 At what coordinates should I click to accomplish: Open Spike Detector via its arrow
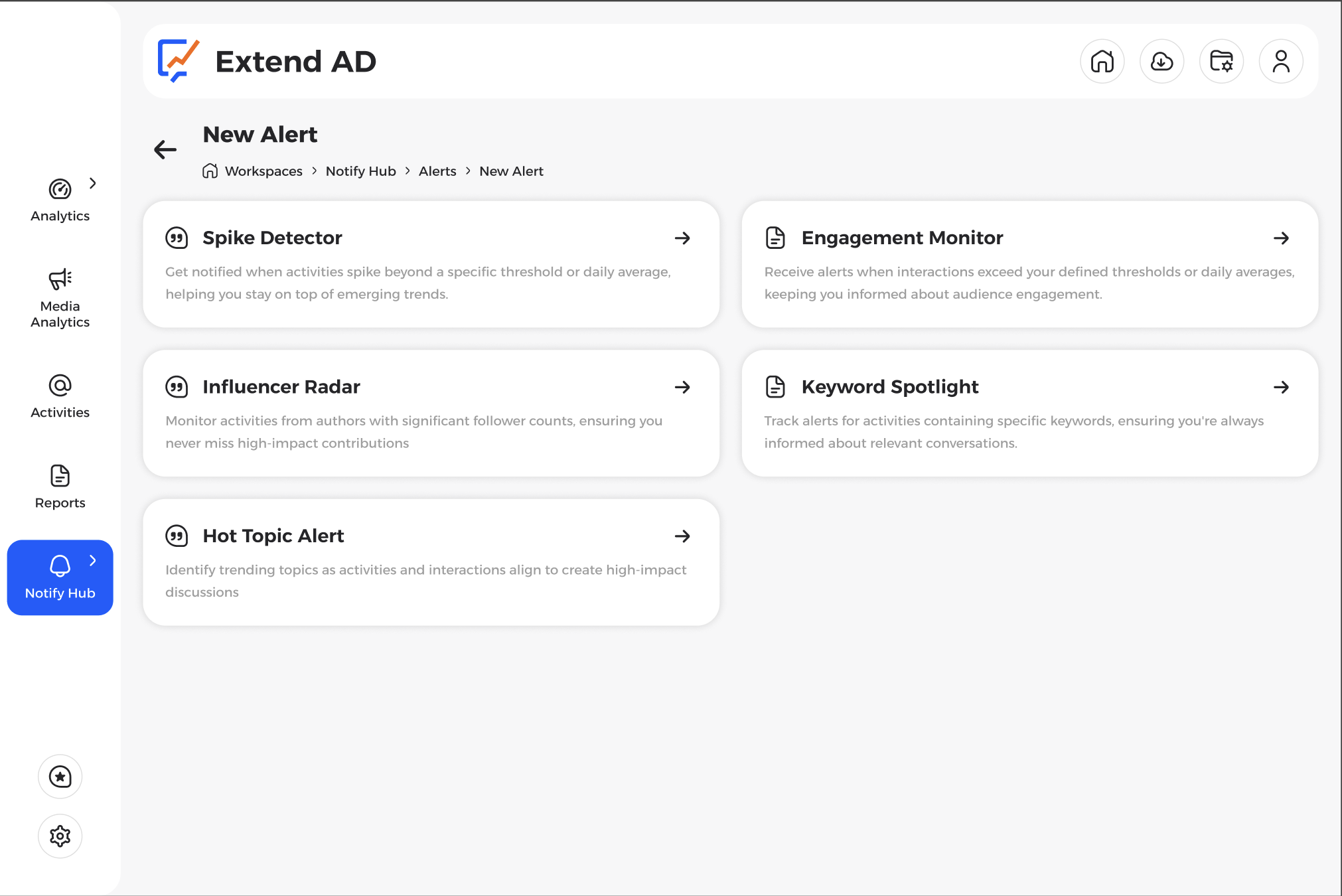(682, 238)
